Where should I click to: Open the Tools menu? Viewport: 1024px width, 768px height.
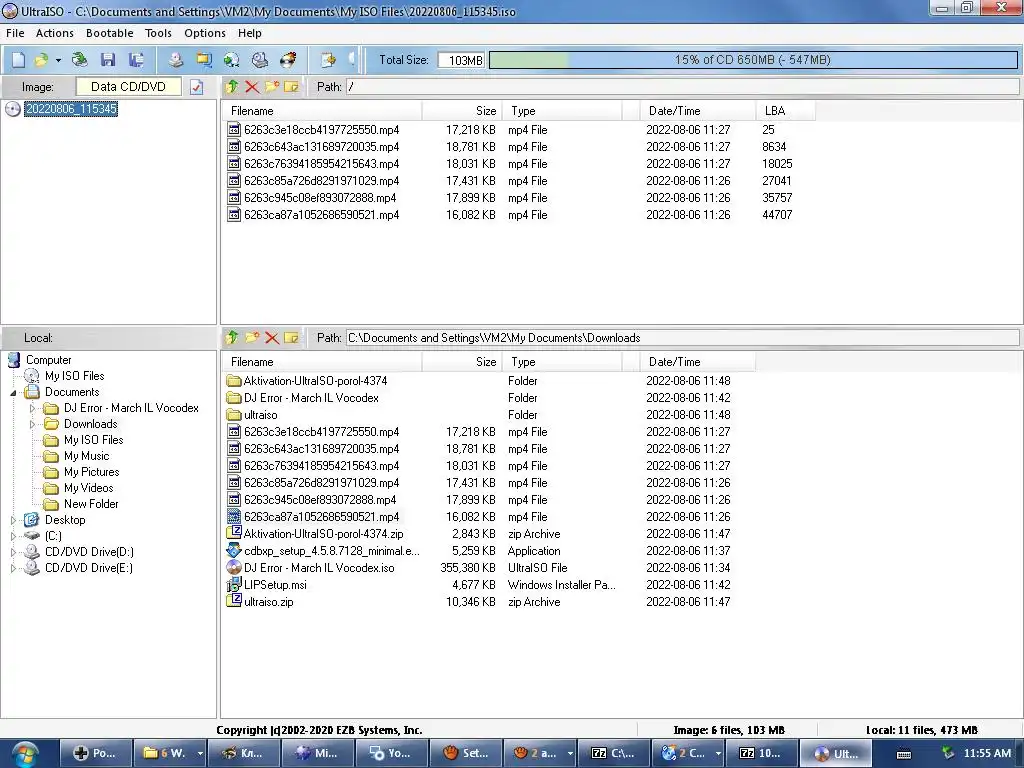(158, 33)
